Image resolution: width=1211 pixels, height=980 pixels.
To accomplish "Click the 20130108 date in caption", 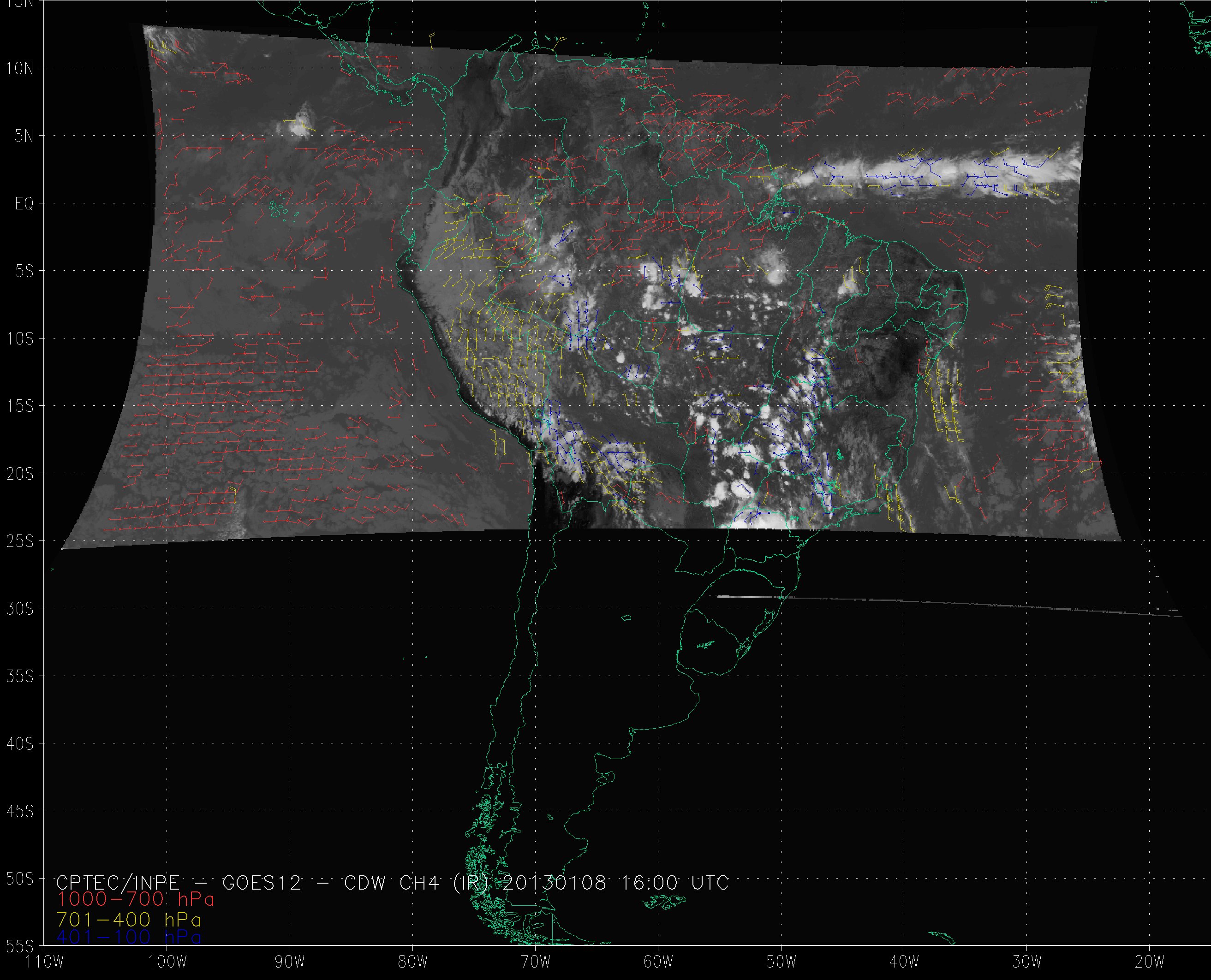I will click(x=554, y=882).
